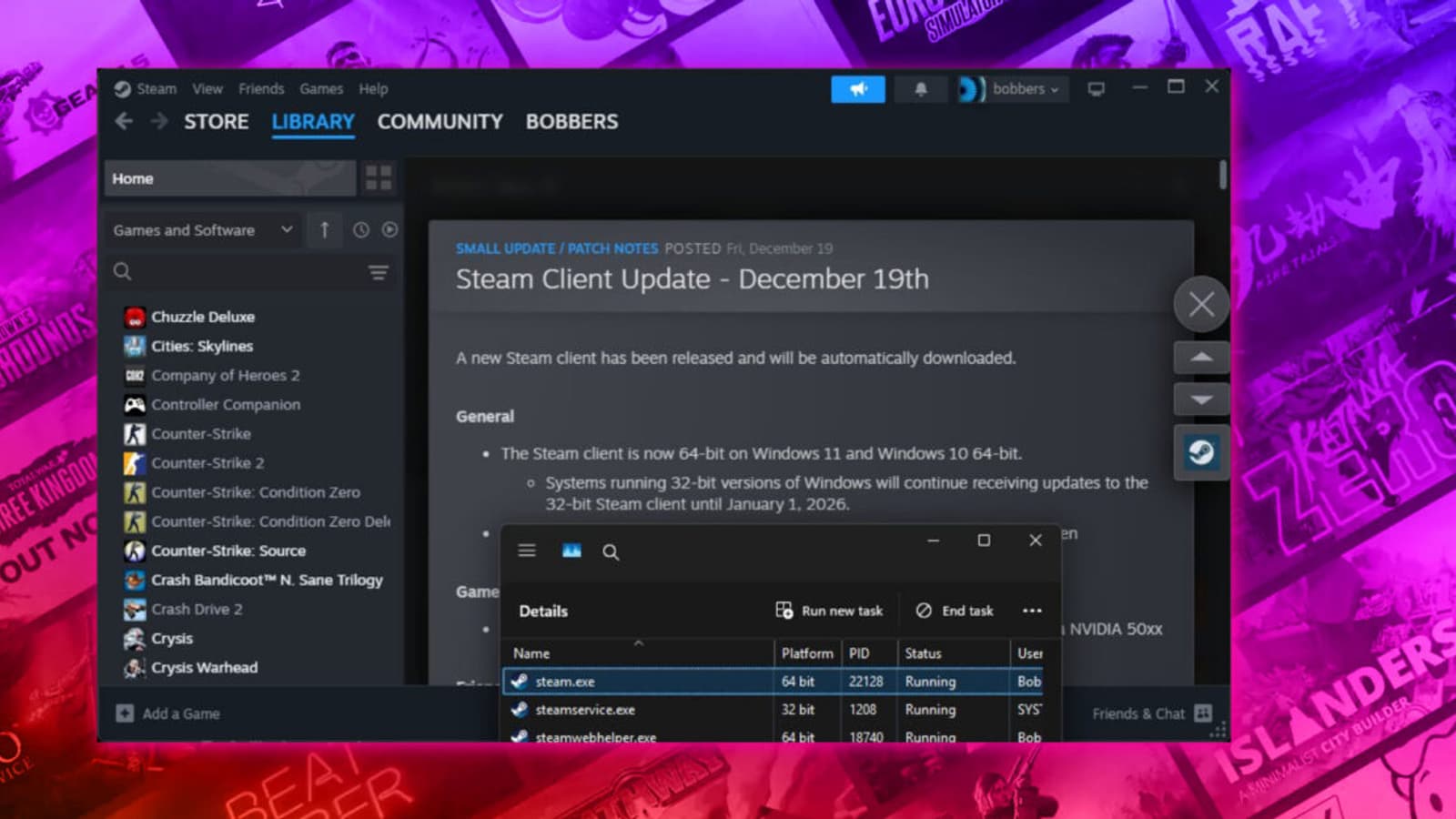Click End task in Task Manager
This screenshot has height=819, width=1456.
pyautogui.click(x=955, y=611)
